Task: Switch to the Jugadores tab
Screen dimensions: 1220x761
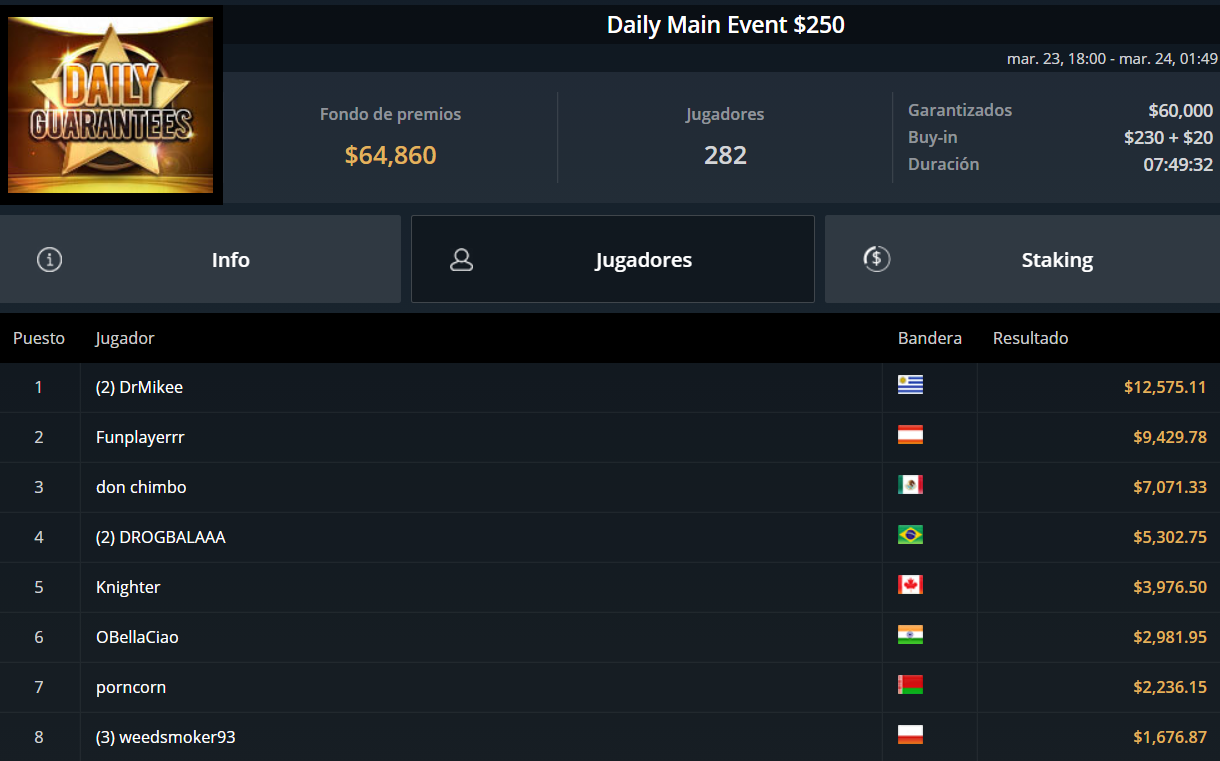Action: (x=613, y=259)
